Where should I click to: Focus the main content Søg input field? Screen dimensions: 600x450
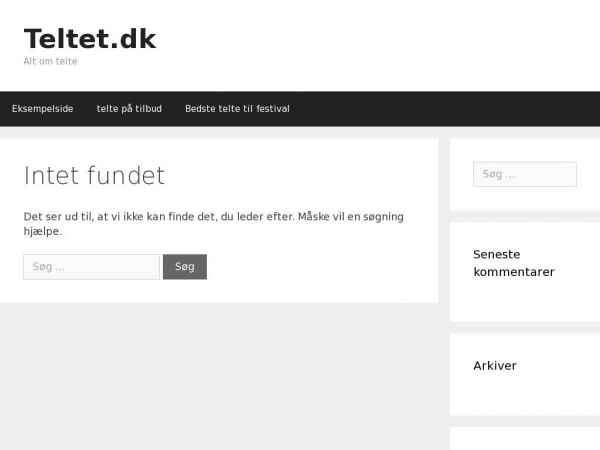(x=91, y=267)
